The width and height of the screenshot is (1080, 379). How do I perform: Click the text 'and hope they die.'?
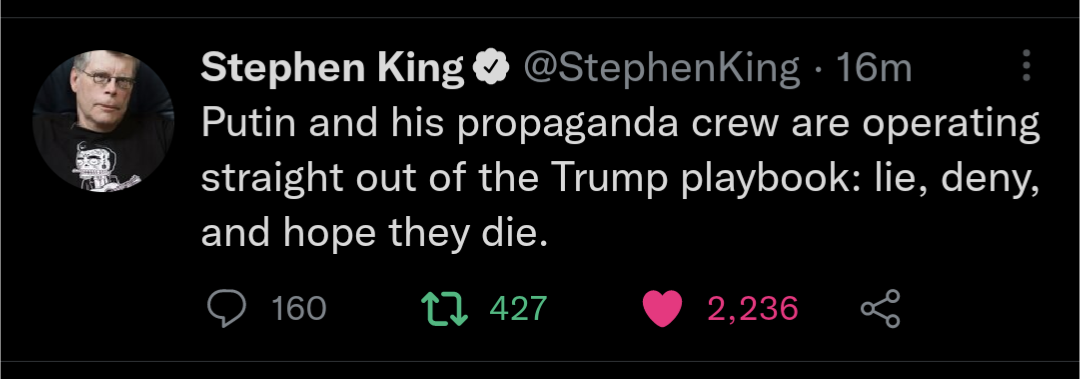click(x=374, y=234)
